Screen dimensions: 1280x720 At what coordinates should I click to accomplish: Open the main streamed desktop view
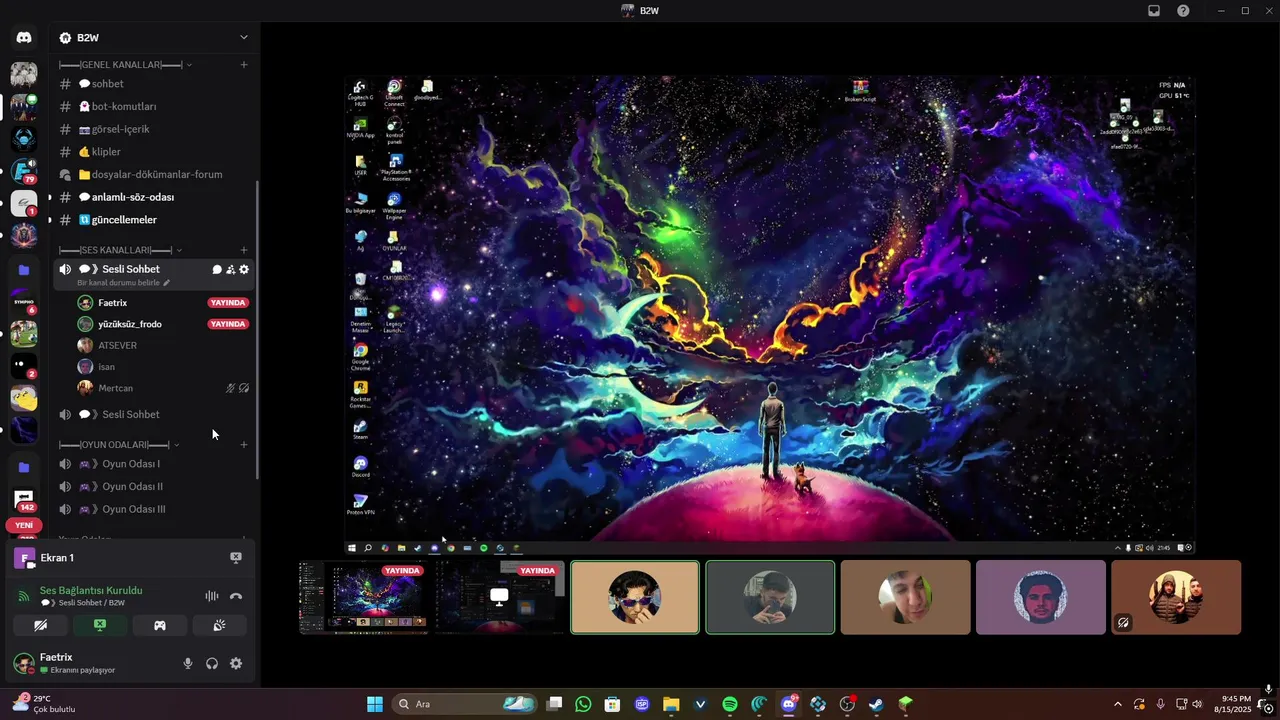[x=770, y=315]
